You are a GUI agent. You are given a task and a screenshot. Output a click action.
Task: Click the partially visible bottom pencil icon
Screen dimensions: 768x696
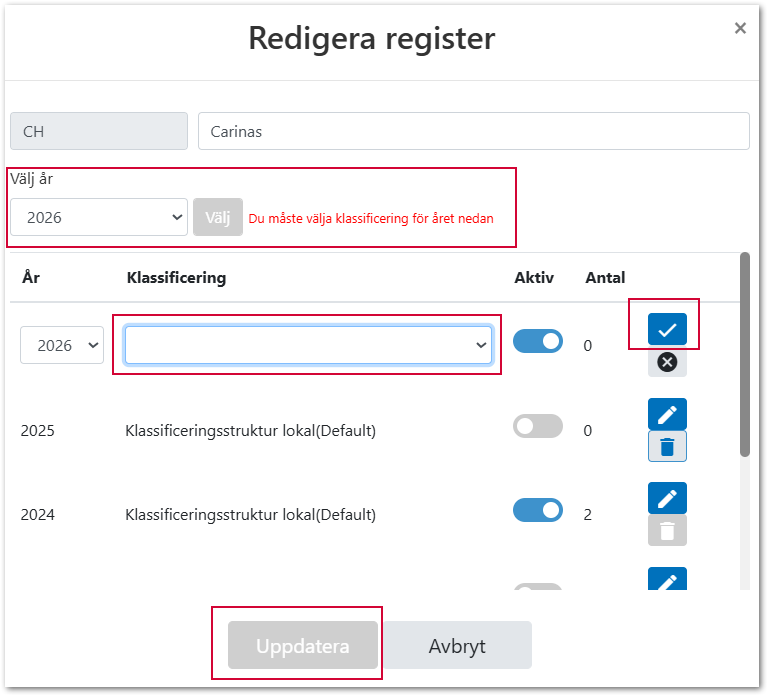(667, 580)
